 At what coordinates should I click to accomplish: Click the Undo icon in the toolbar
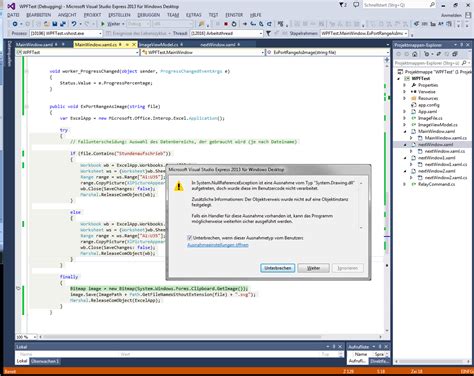(x=74, y=24)
